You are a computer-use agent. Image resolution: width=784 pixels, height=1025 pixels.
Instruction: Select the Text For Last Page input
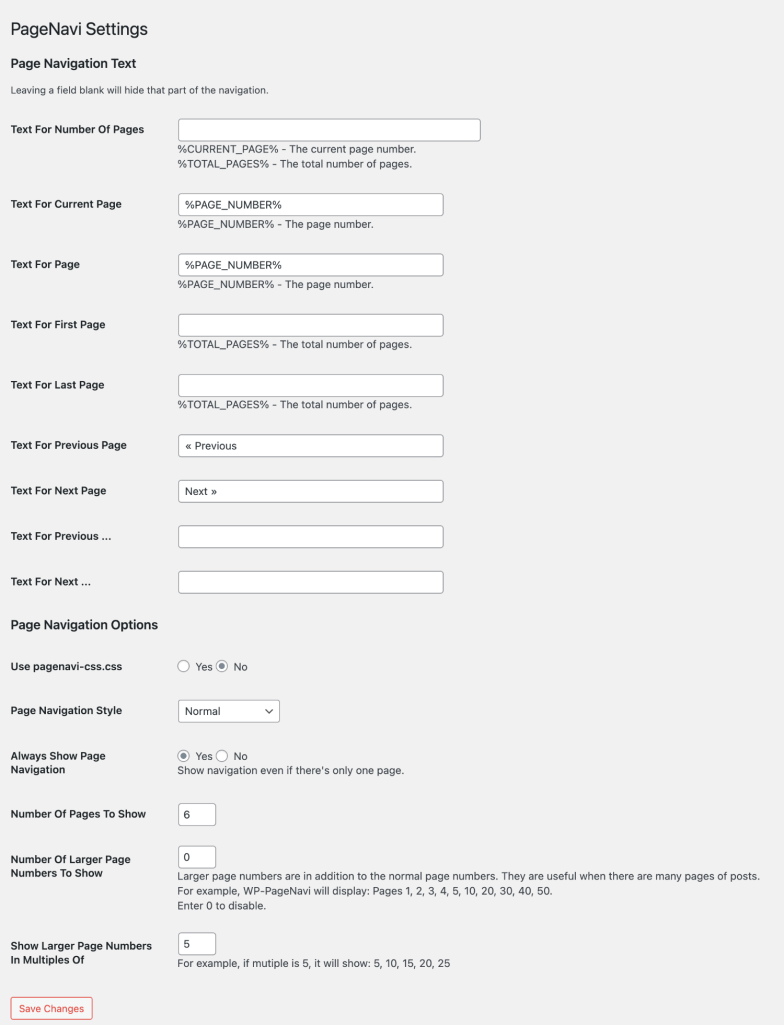coord(310,385)
